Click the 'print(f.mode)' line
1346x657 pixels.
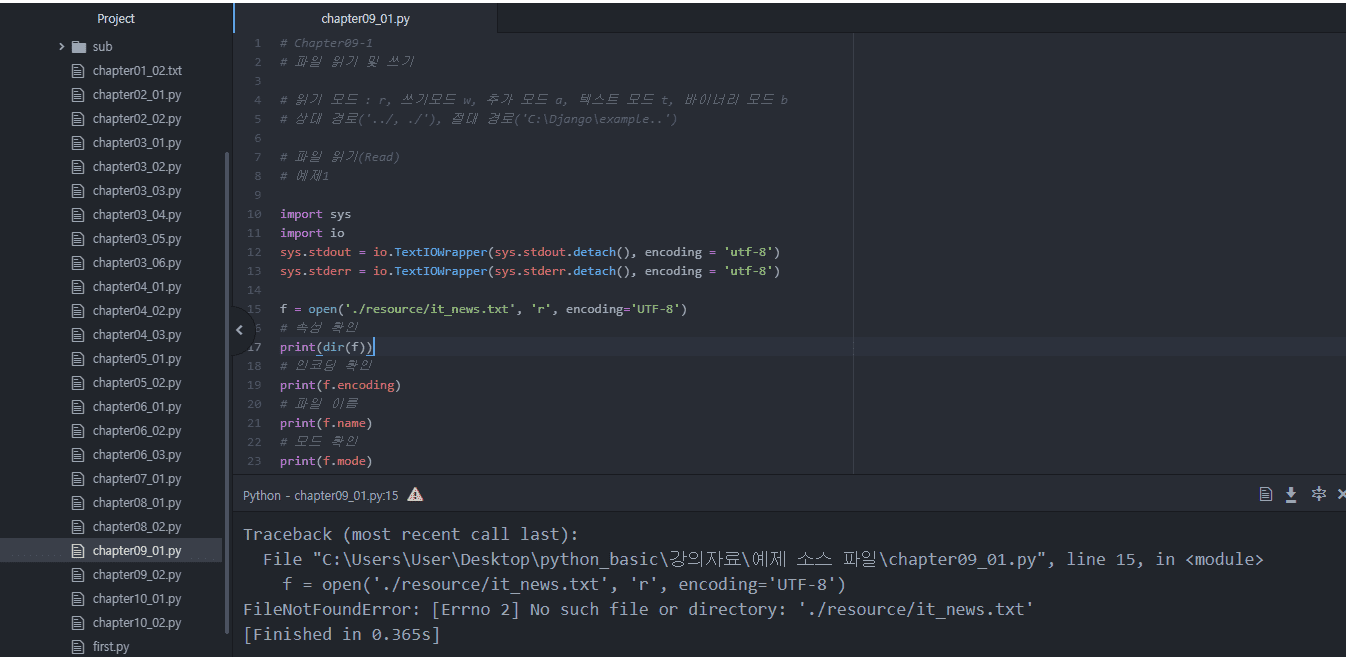pyautogui.click(x=326, y=461)
